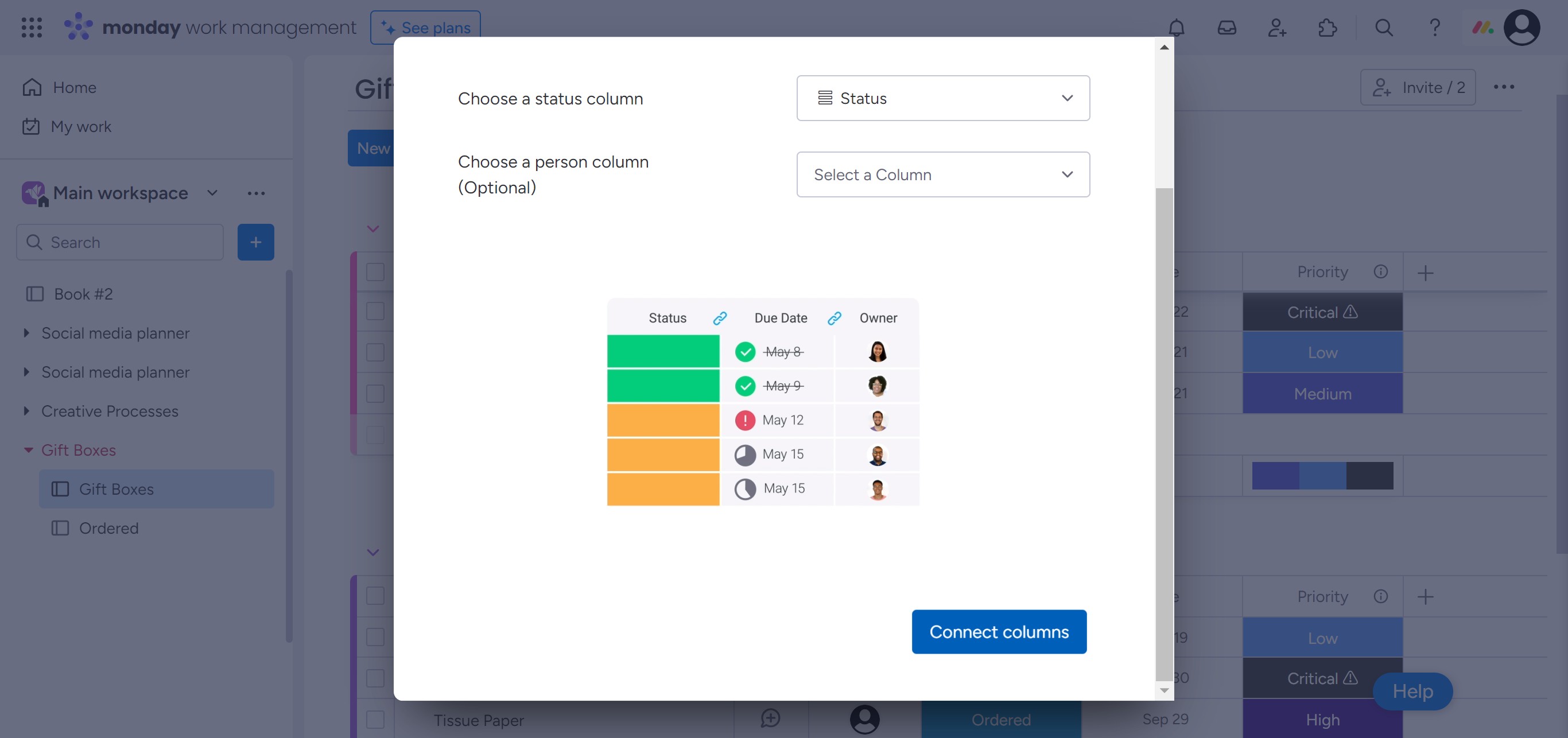Toggle the second group's header checkbox
Image resolution: width=1568 pixels, height=738 pixels.
(x=375, y=596)
